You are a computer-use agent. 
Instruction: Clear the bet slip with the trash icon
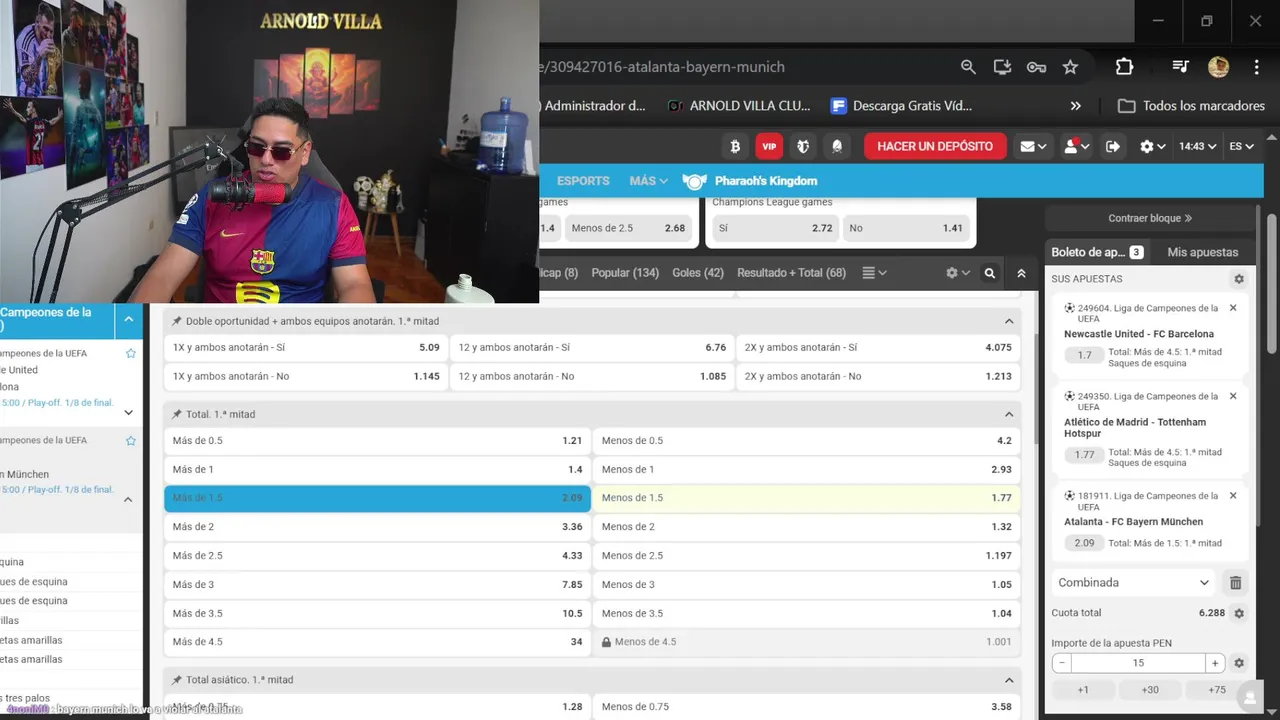click(x=1236, y=582)
